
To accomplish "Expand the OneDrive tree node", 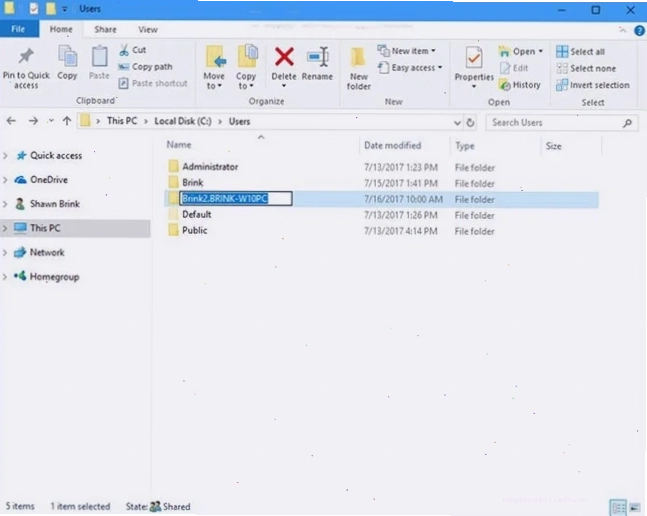I will (5, 180).
